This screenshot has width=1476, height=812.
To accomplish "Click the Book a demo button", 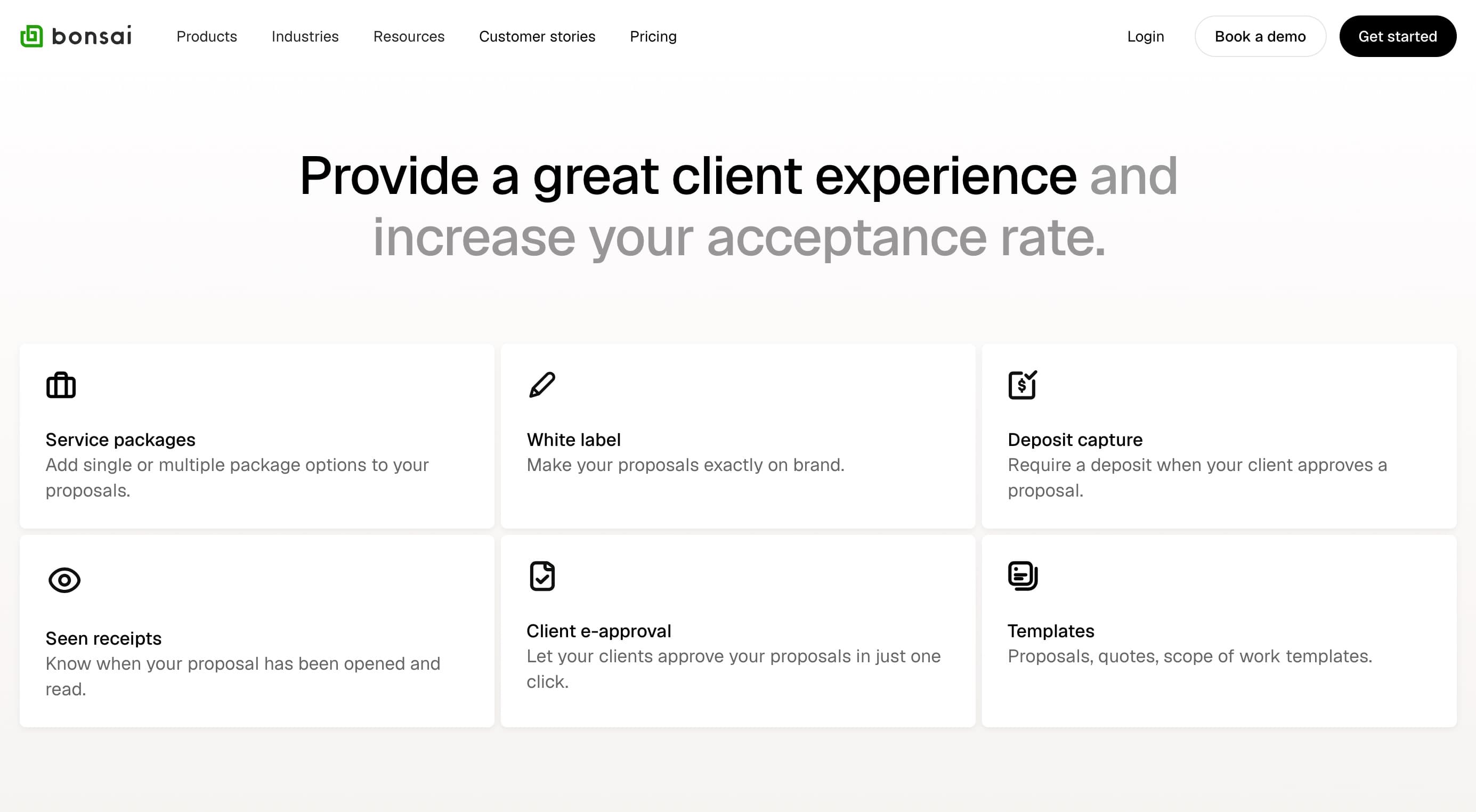I will (1261, 36).
